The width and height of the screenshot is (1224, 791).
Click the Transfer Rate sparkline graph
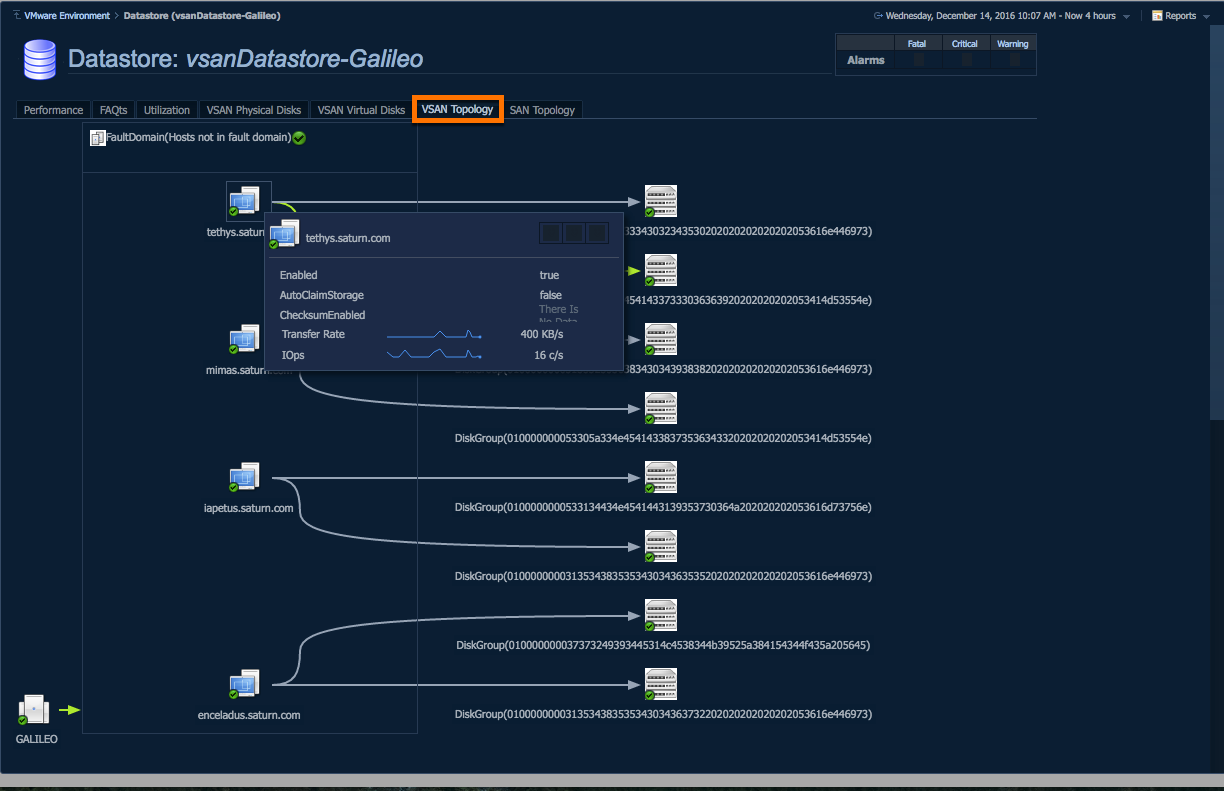click(x=434, y=335)
